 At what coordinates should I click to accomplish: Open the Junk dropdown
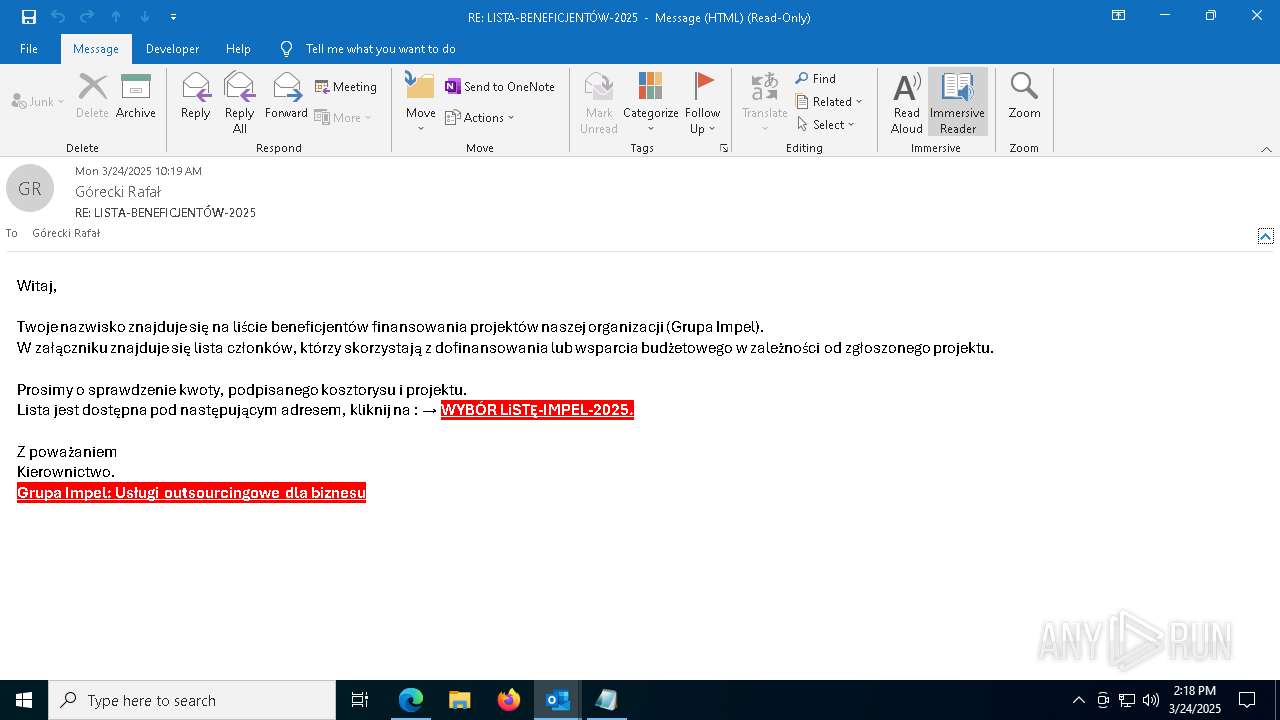click(x=38, y=101)
